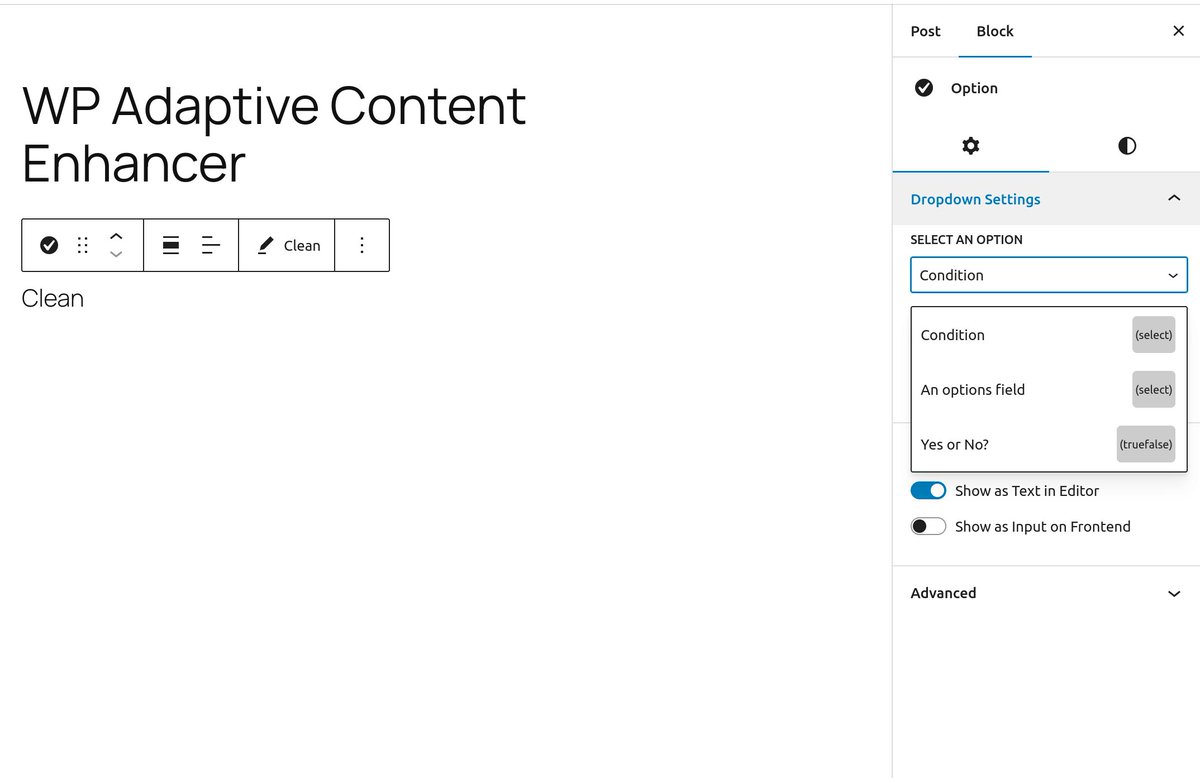
Task: Switch to the Block tab
Action: [x=995, y=31]
